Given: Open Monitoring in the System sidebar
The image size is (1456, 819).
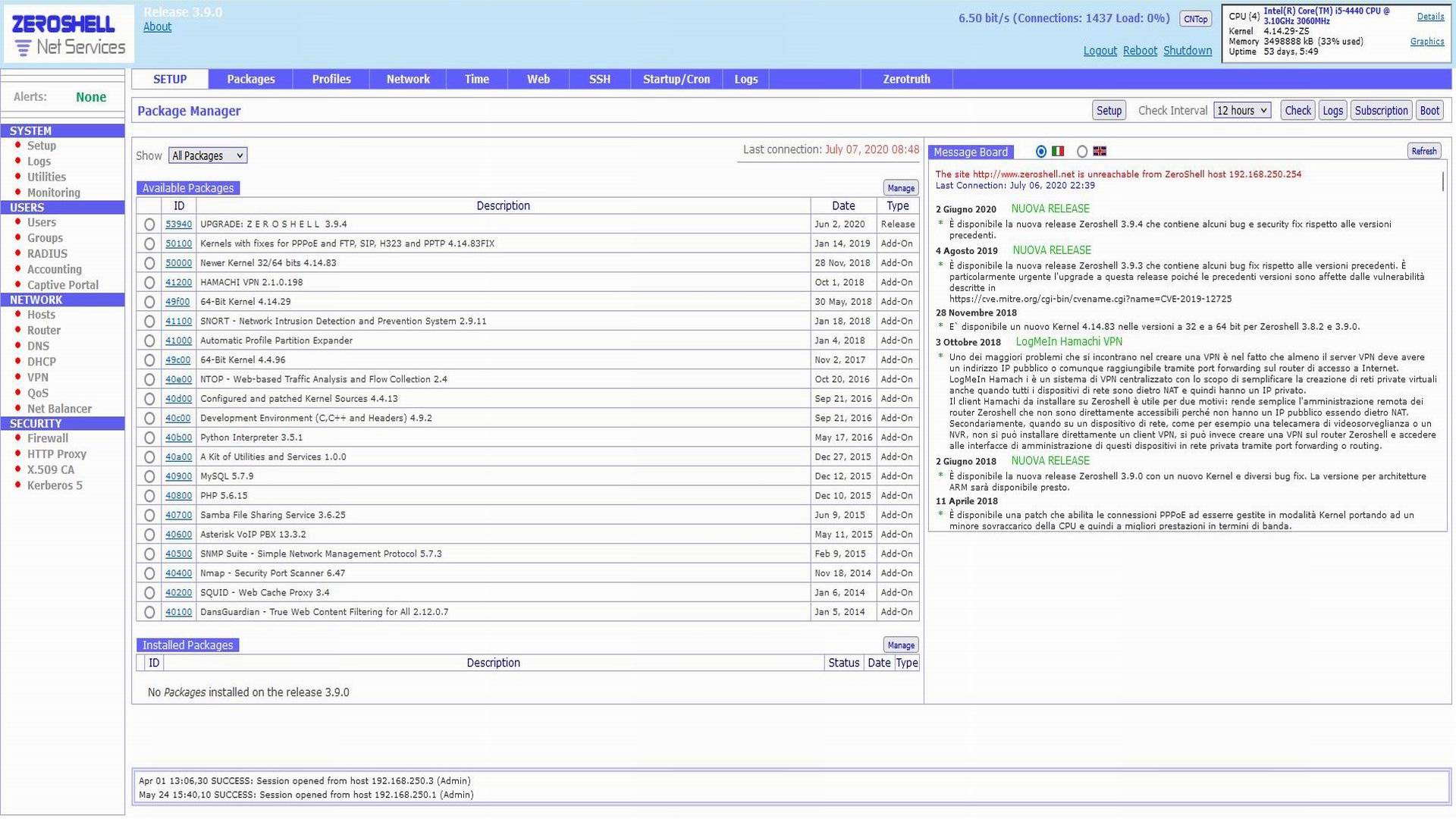Looking at the screenshot, I should point(53,193).
